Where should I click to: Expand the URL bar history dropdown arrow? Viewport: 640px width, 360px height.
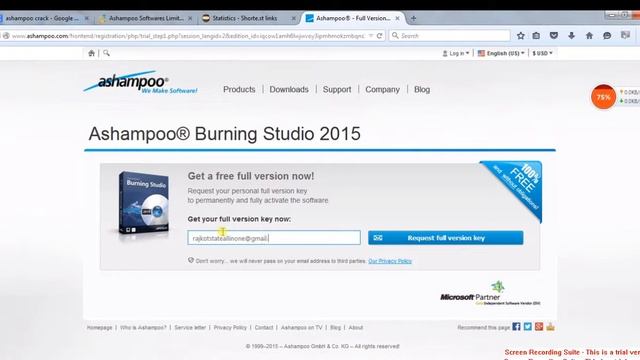[x=371, y=36]
